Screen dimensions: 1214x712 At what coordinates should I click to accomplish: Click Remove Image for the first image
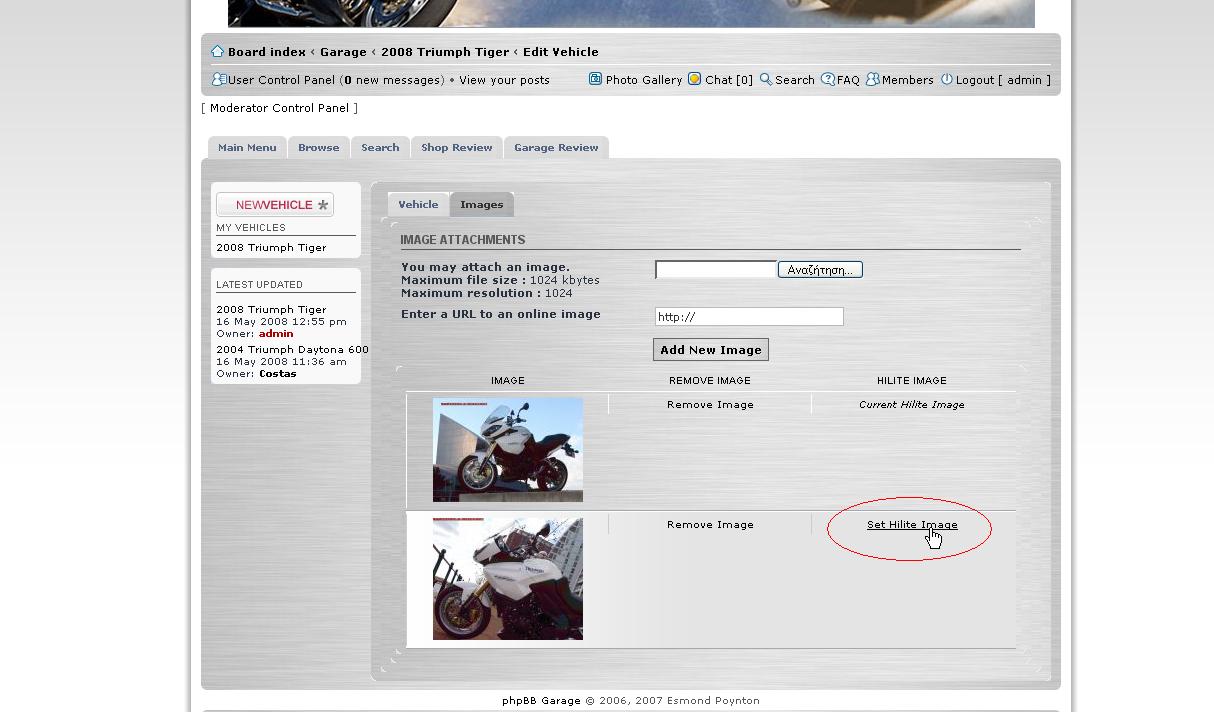[710, 405]
